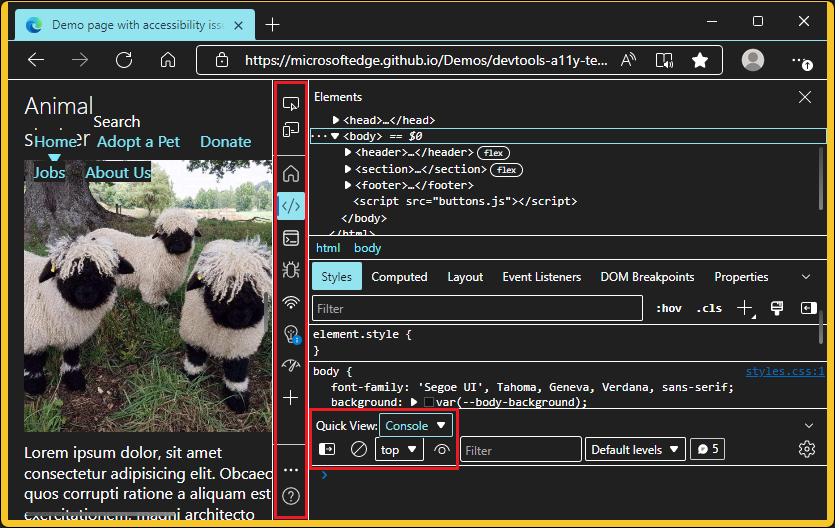Switch to the Layout tab

[x=465, y=277]
